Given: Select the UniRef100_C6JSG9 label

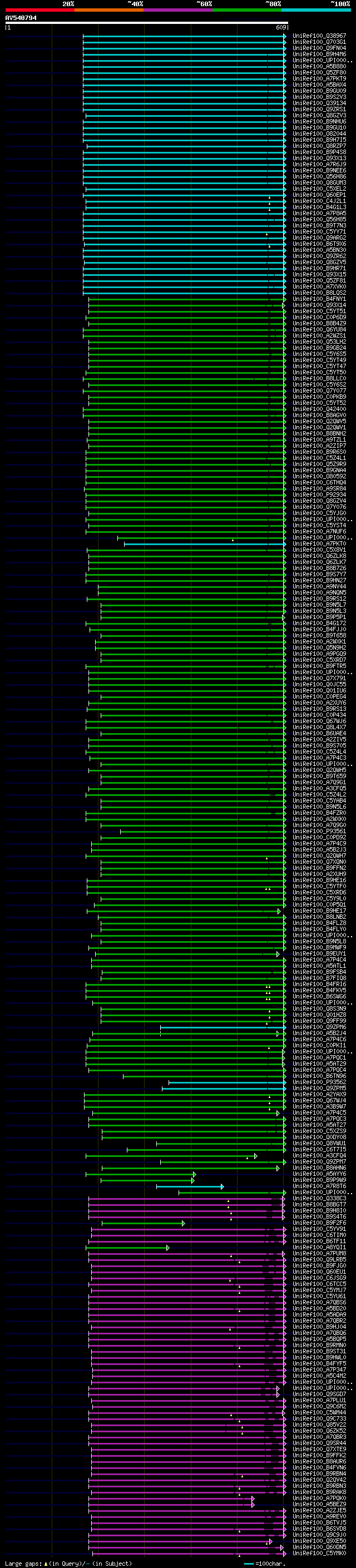Looking at the screenshot, I should tap(319, 1278).
